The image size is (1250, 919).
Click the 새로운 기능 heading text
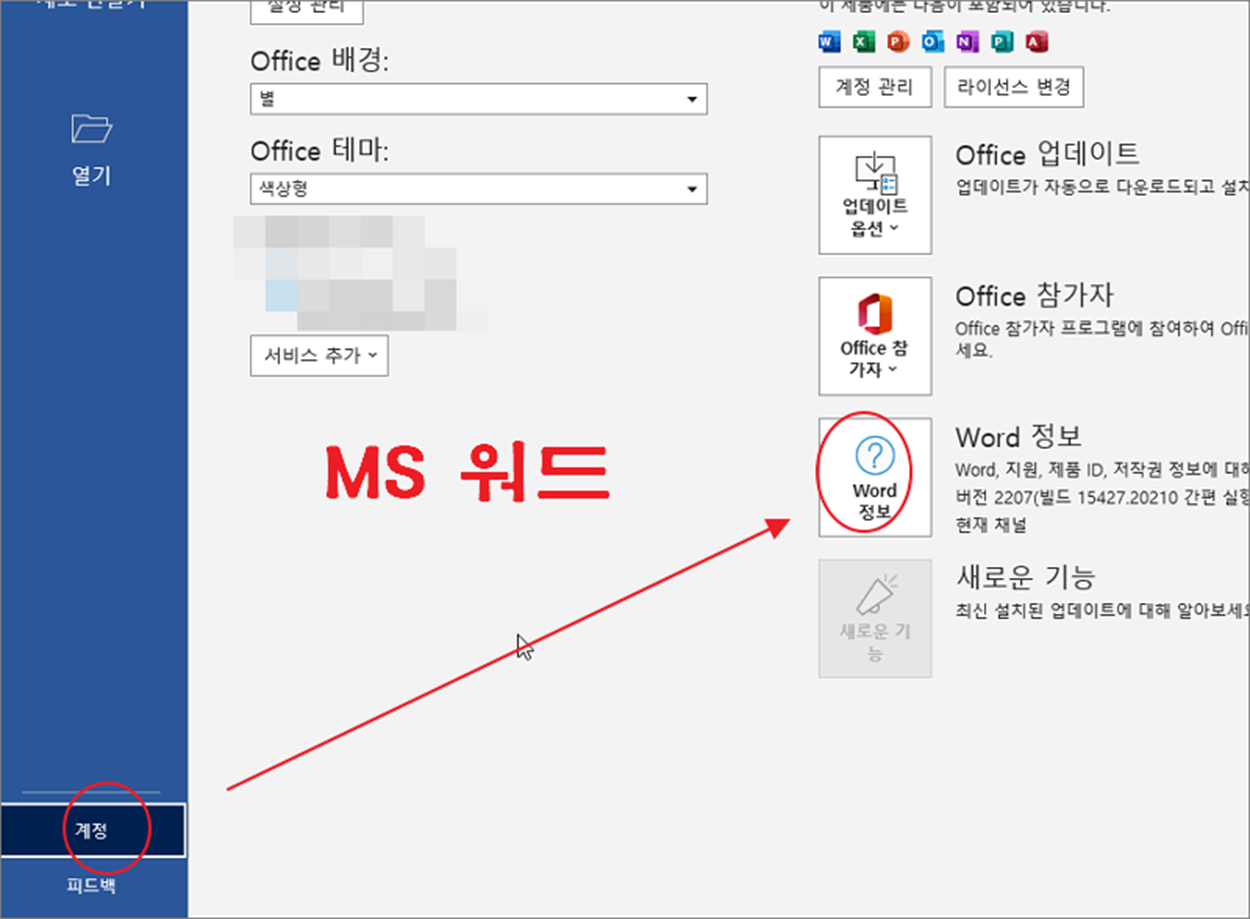[x=1026, y=577]
